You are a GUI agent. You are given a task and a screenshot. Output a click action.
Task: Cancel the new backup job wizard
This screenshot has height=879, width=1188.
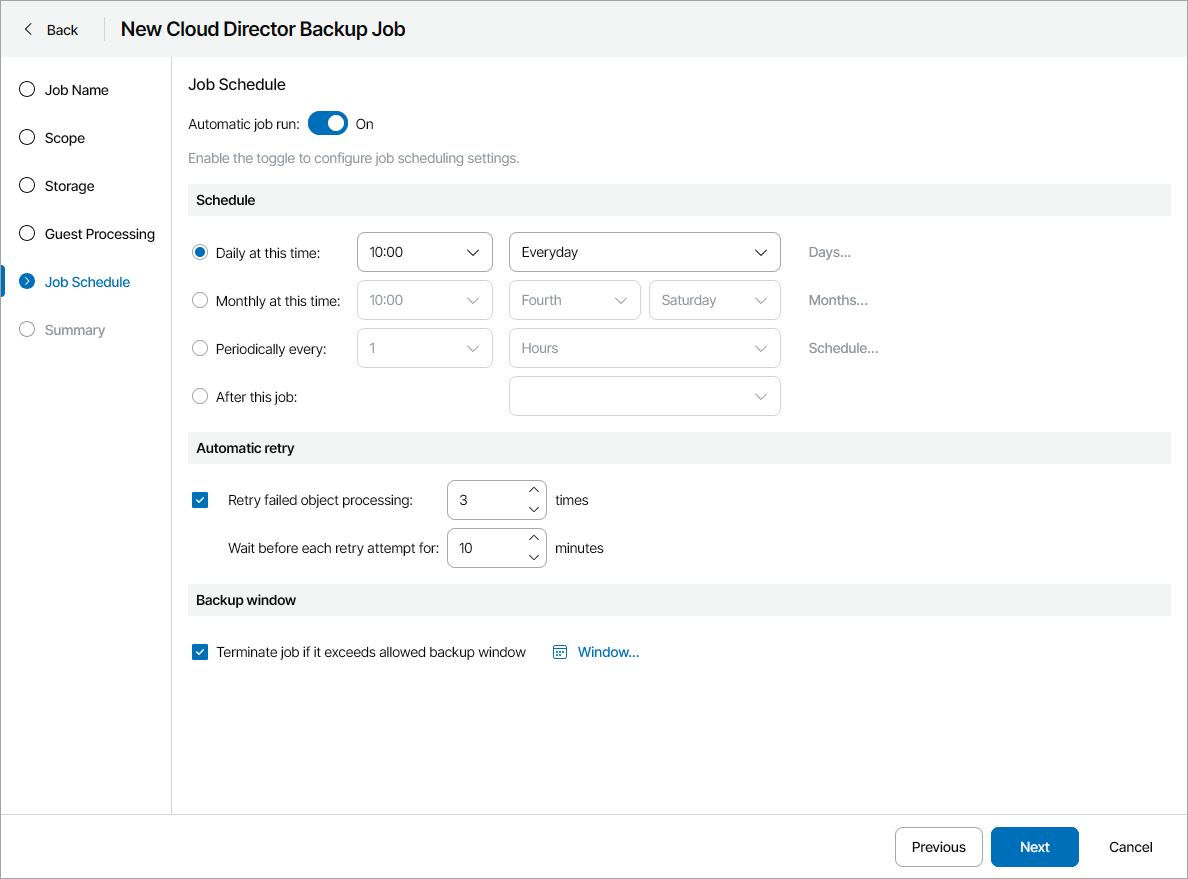point(1130,847)
